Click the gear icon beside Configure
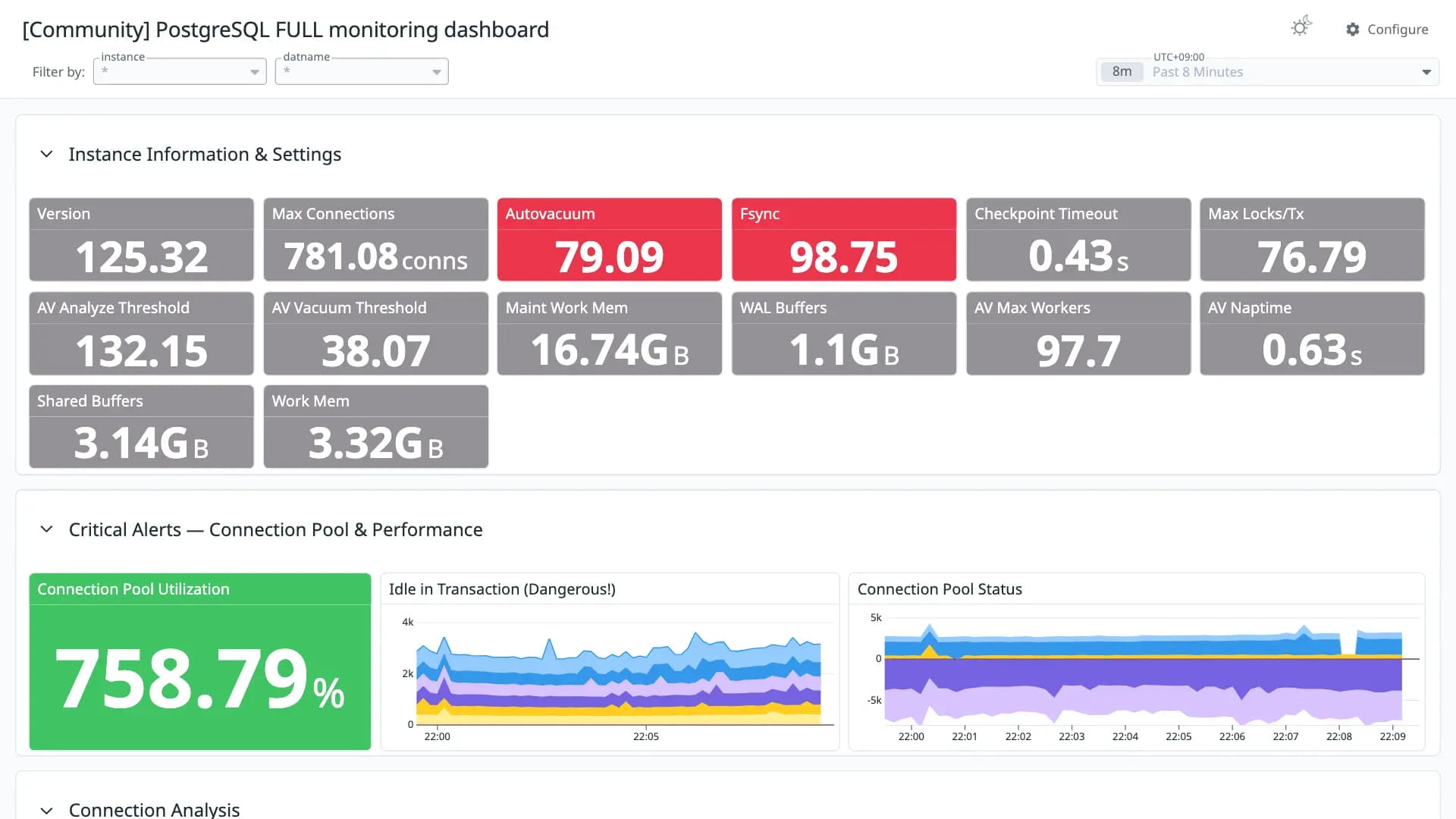The image size is (1456, 819). pyautogui.click(x=1353, y=29)
